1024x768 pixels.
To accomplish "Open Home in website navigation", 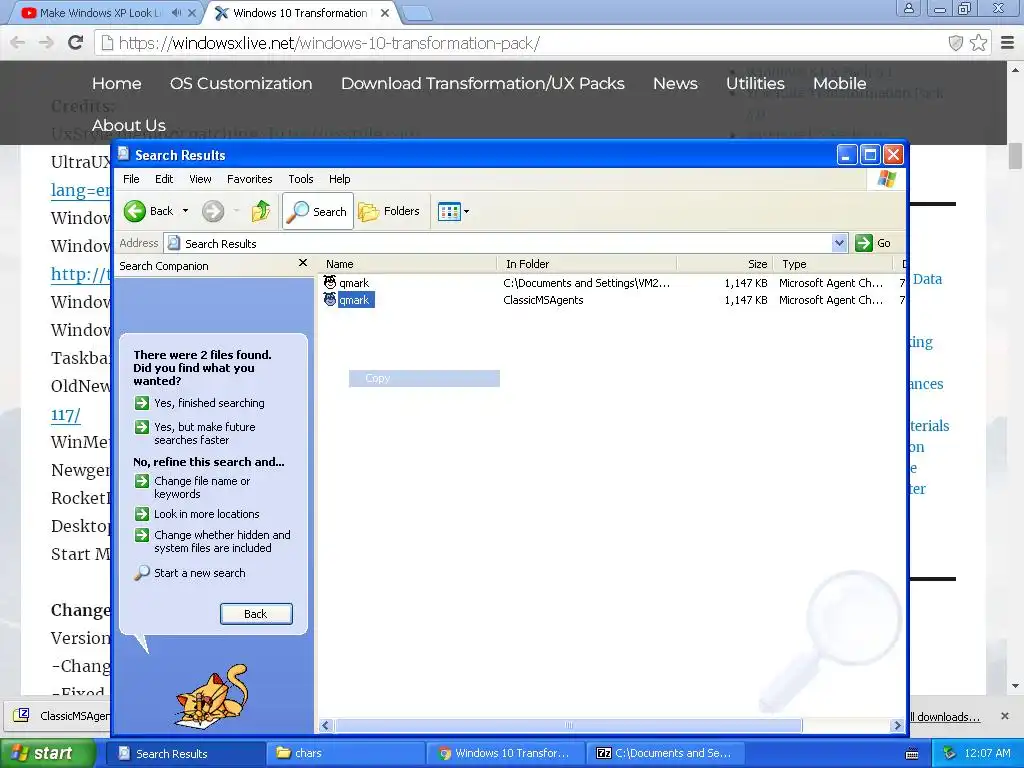I will click(x=116, y=84).
